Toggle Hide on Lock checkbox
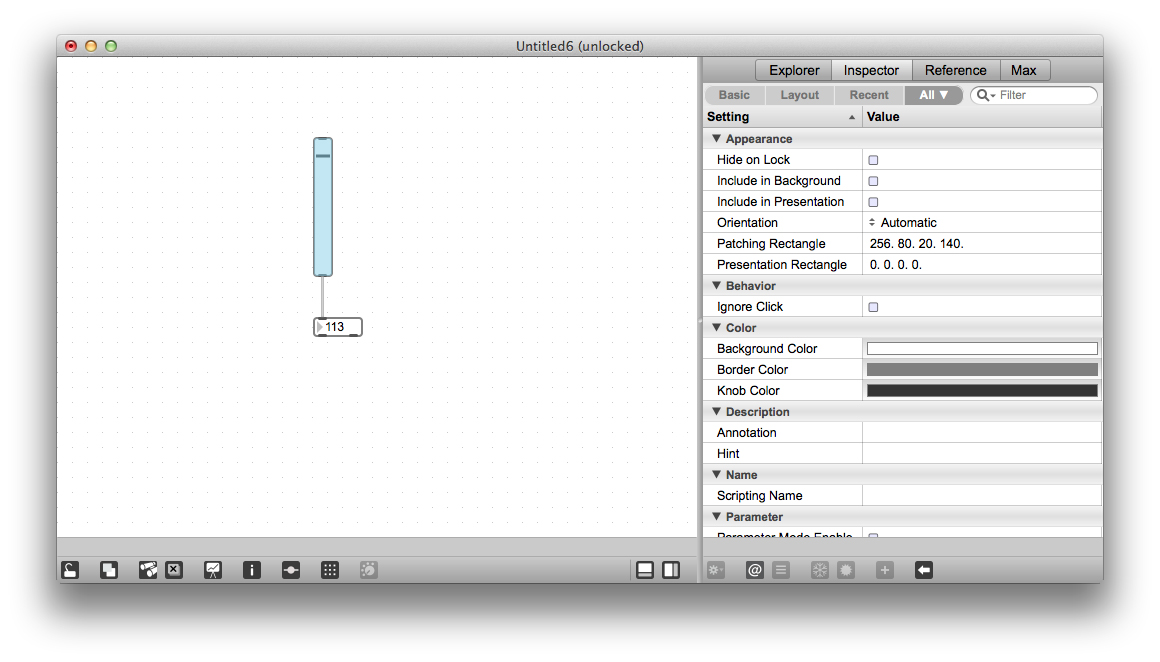Viewport: 1160px width, 662px height. click(873, 160)
